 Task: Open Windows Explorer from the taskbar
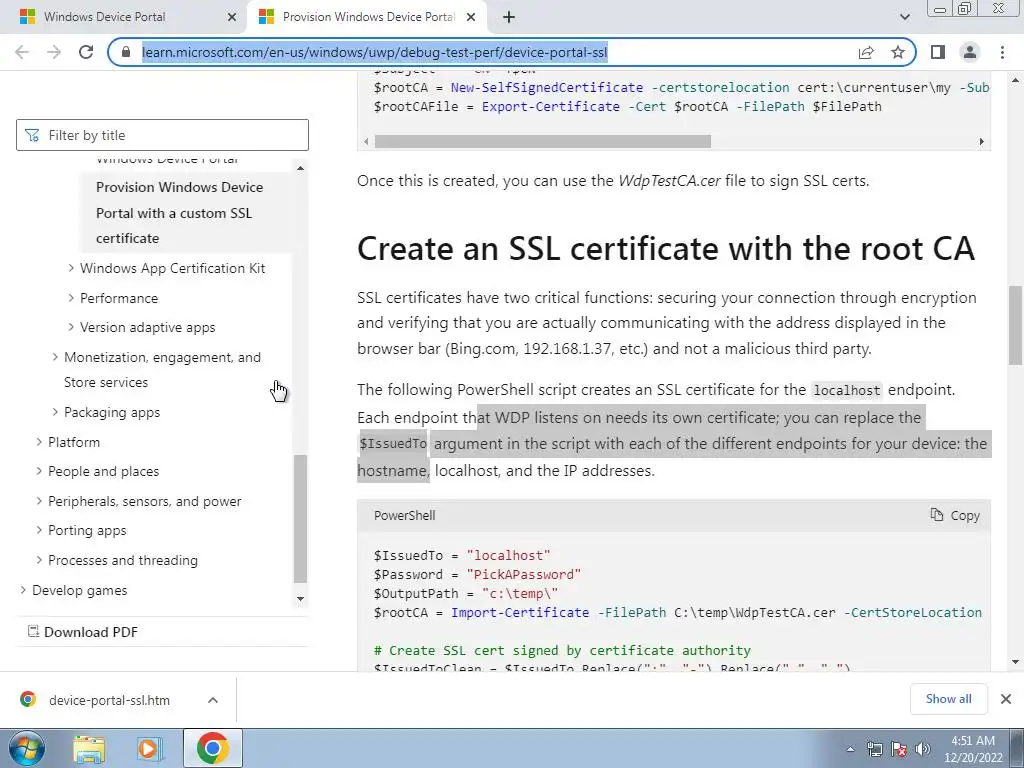click(x=89, y=748)
